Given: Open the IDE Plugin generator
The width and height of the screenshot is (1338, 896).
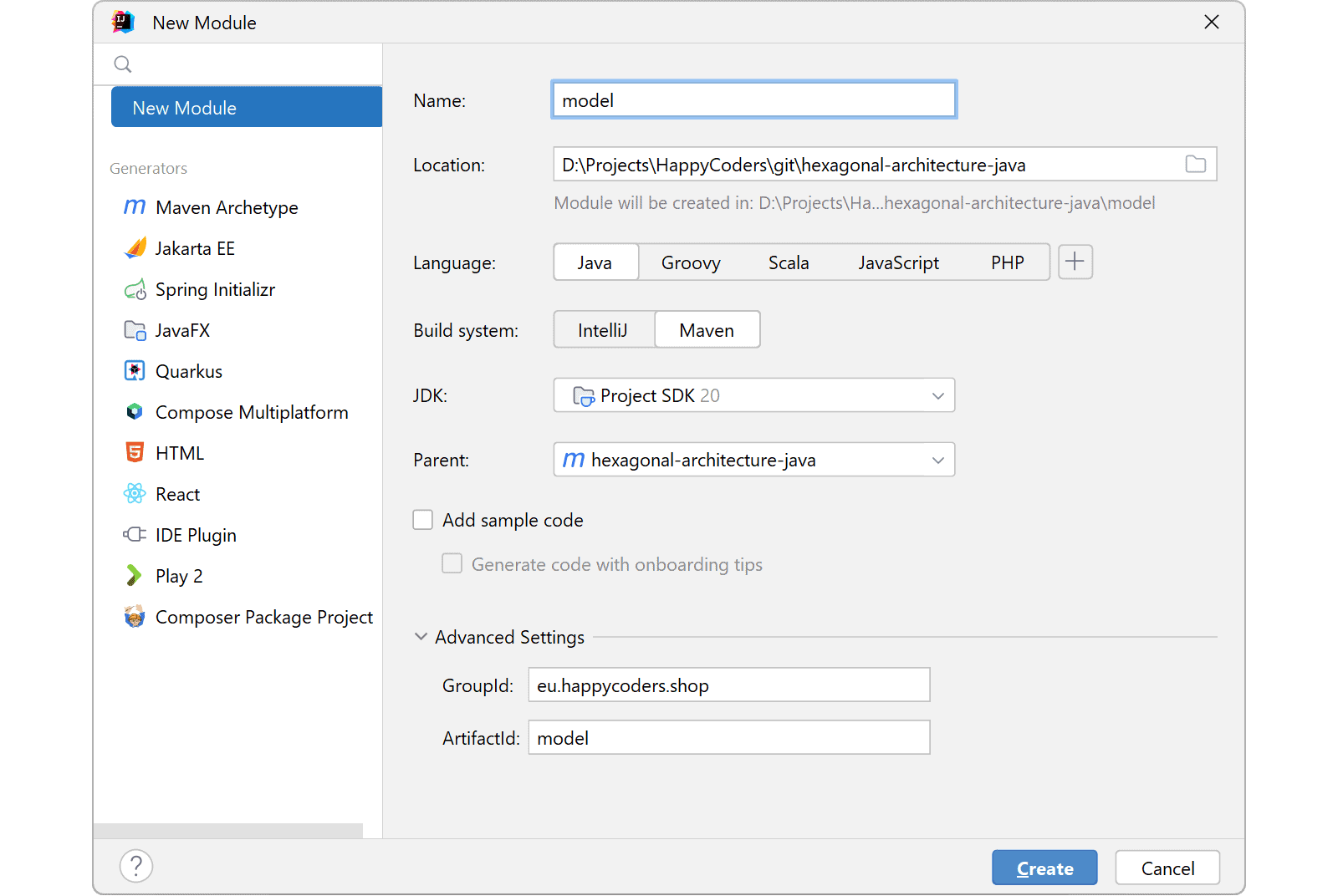Looking at the screenshot, I should (x=194, y=535).
